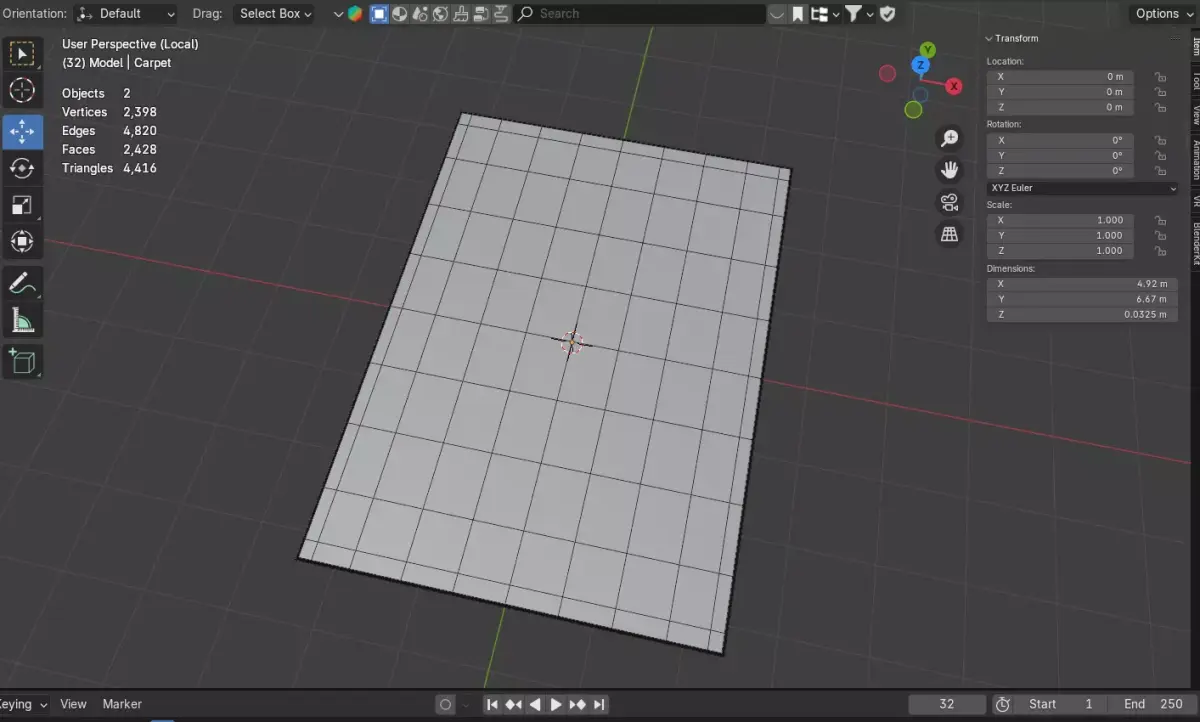Click the Start frame field
The width and height of the screenshot is (1200, 722).
(x=1061, y=704)
